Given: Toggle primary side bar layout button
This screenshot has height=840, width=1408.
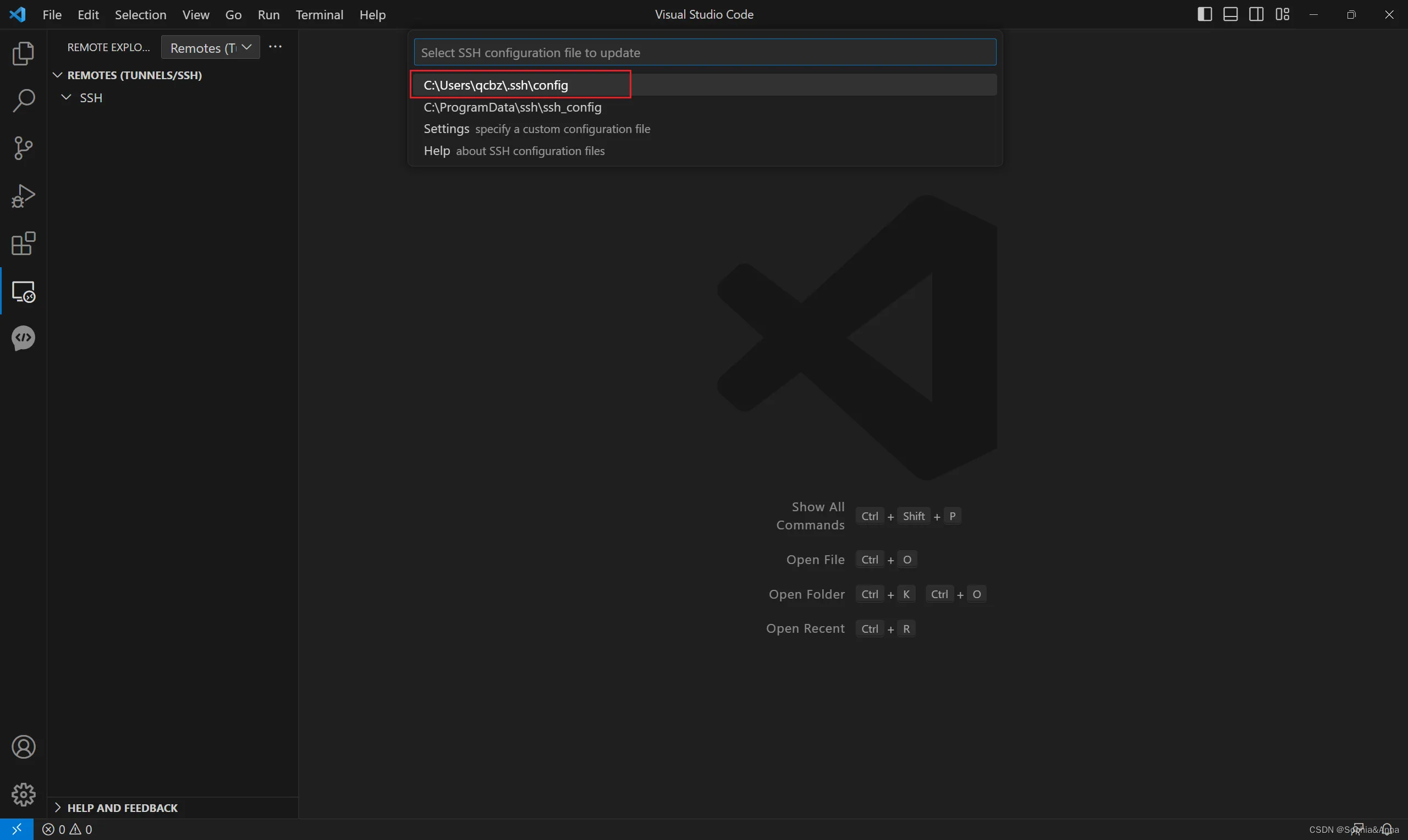Looking at the screenshot, I should coord(1204,14).
